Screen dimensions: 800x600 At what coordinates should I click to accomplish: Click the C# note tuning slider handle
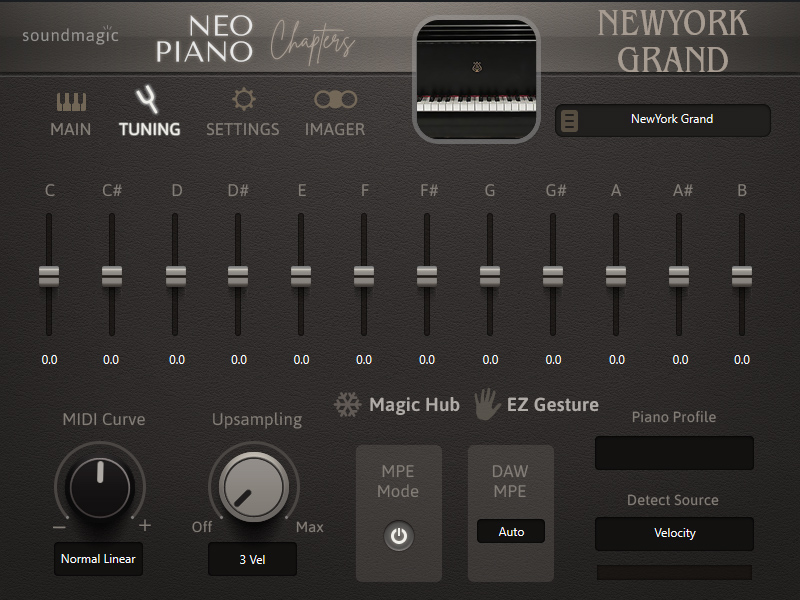coord(112,276)
